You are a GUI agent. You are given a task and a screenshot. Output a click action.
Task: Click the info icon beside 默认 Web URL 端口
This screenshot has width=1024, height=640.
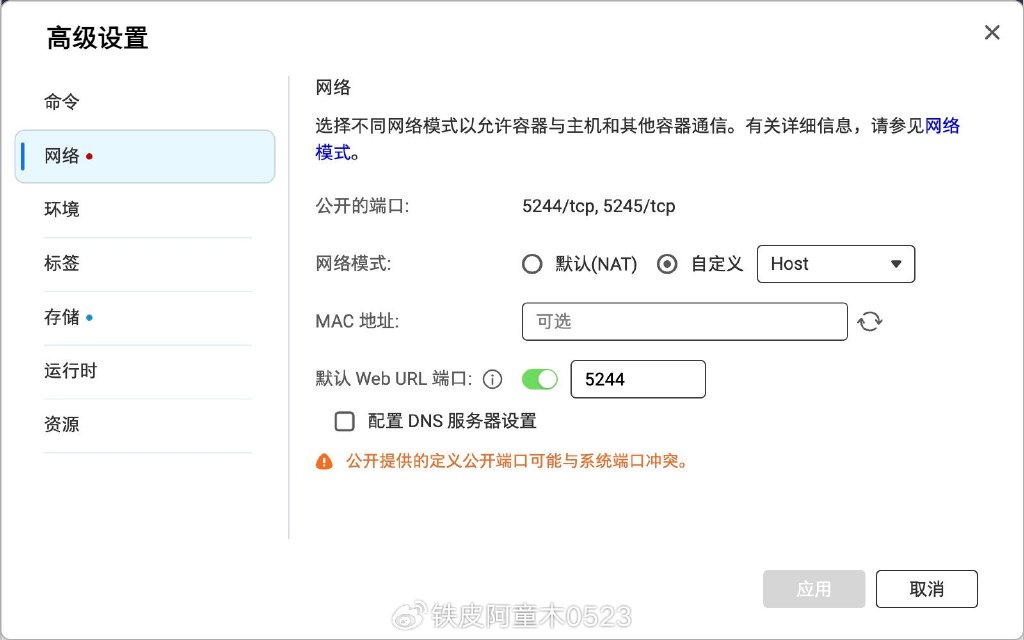[490, 379]
